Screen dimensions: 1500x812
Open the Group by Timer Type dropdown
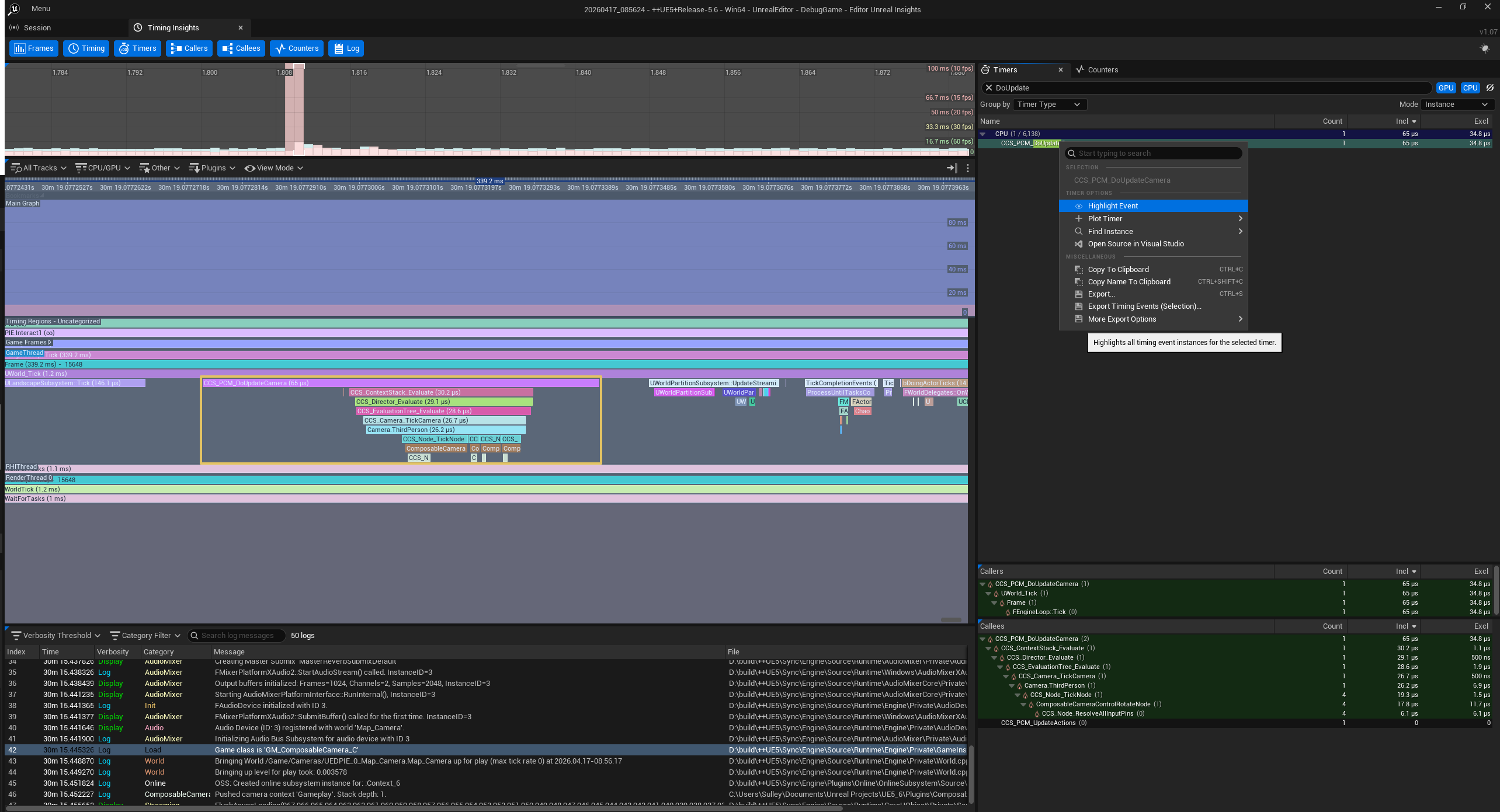click(x=1049, y=104)
